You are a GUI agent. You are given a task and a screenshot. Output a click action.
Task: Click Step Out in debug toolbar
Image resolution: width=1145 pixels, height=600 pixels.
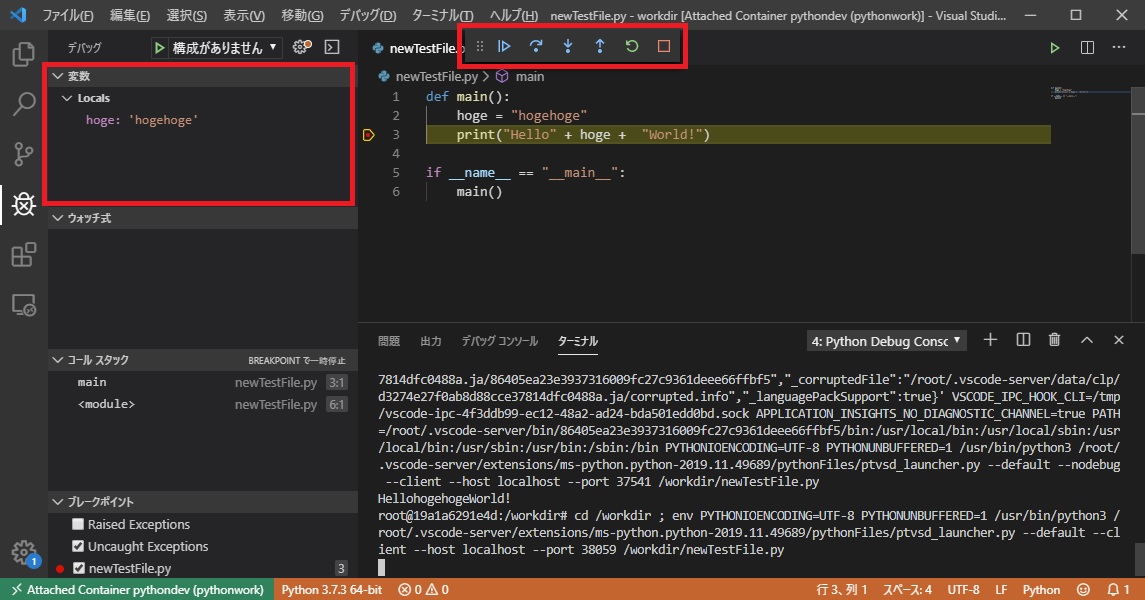(x=600, y=46)
